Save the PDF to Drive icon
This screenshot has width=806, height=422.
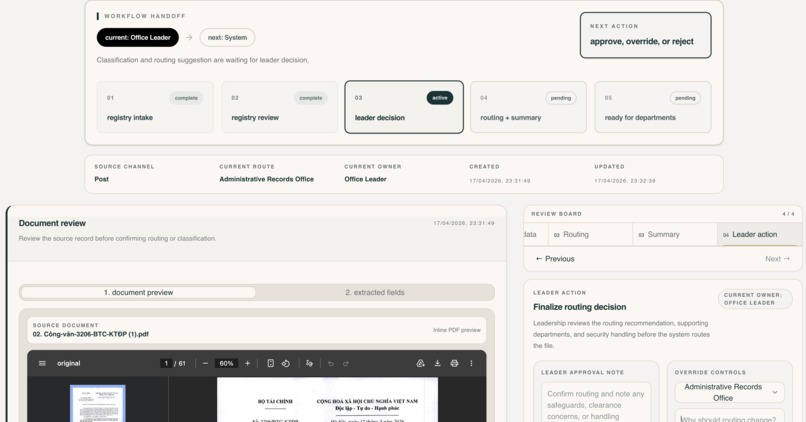click(420, 363)
